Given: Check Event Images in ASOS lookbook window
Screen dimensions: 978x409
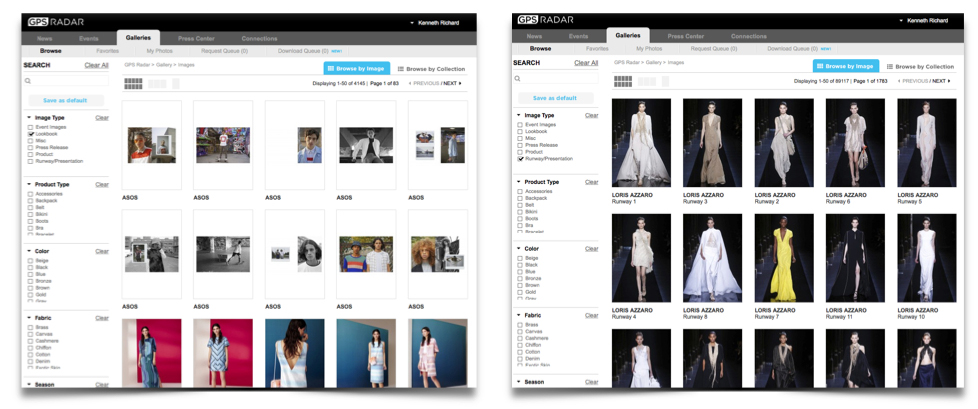Looking at the screenshot, I should pos(31,127).
